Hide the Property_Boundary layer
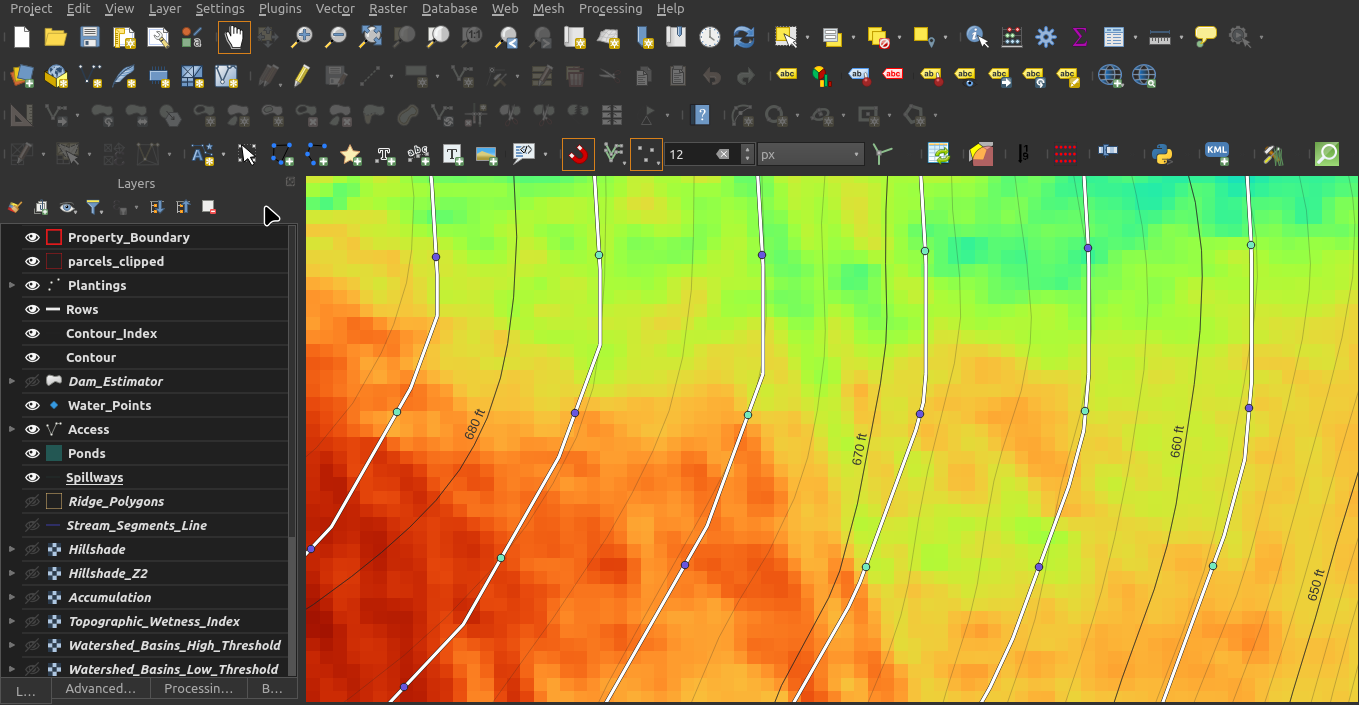Screen dimensions: 1359x705 pos(32,238)
